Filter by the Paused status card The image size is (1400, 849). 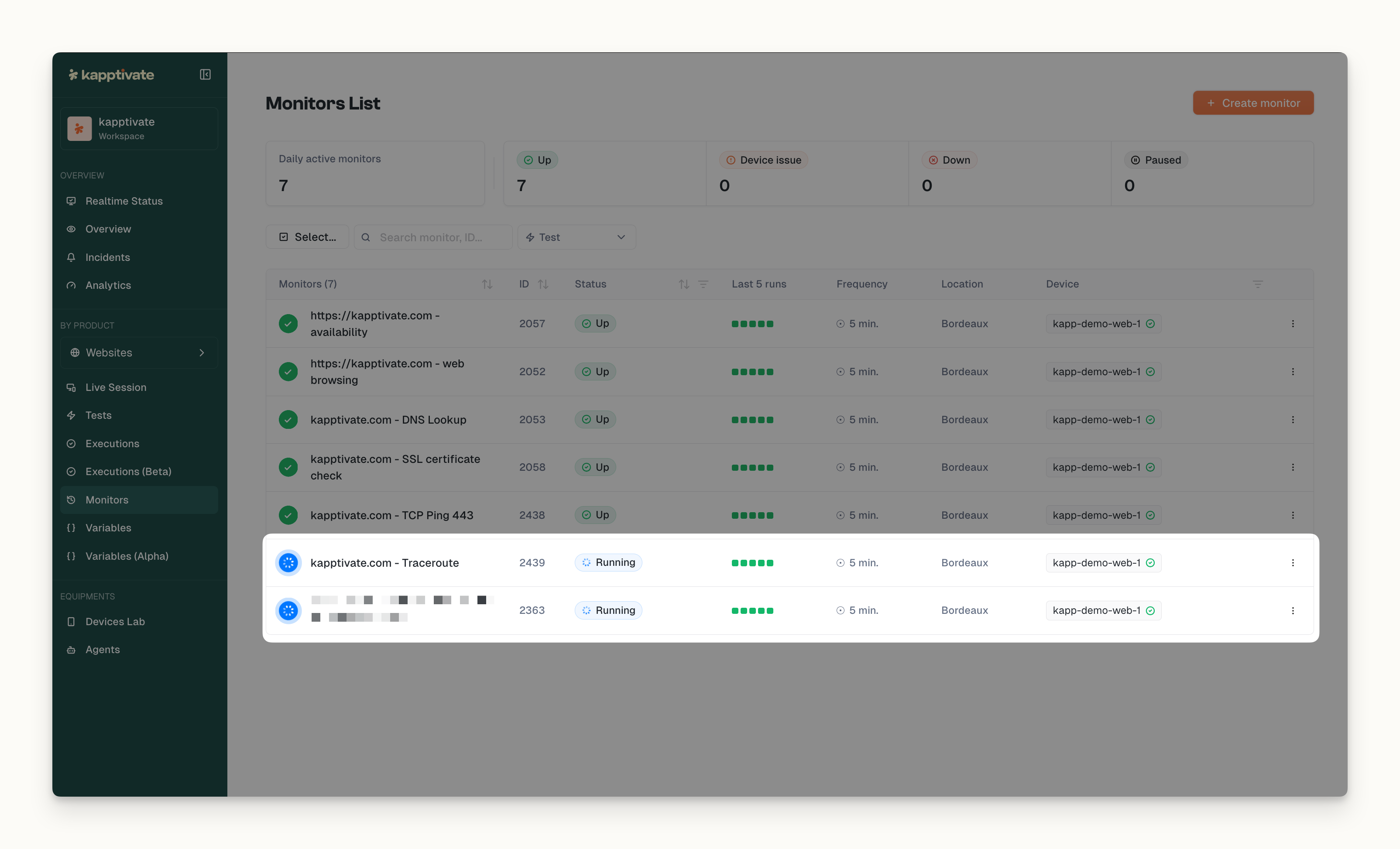click(x=1212, y=173)
